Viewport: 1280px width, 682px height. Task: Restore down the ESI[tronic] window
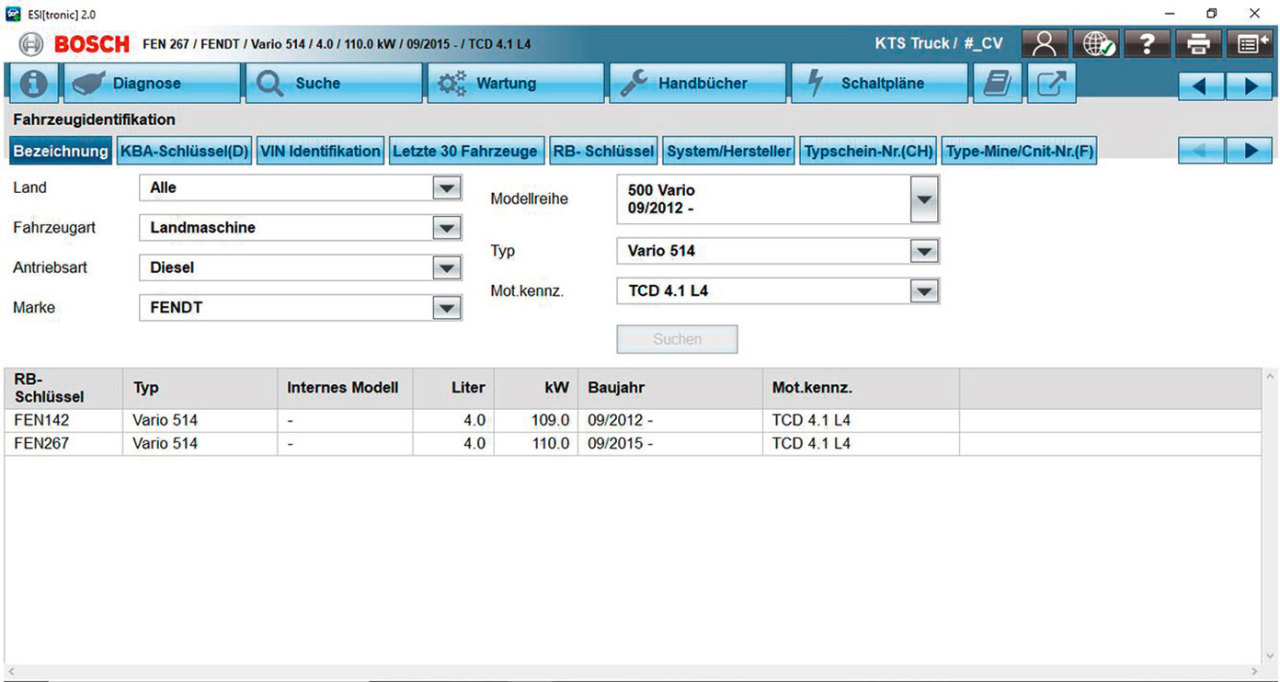(1212, 12)
